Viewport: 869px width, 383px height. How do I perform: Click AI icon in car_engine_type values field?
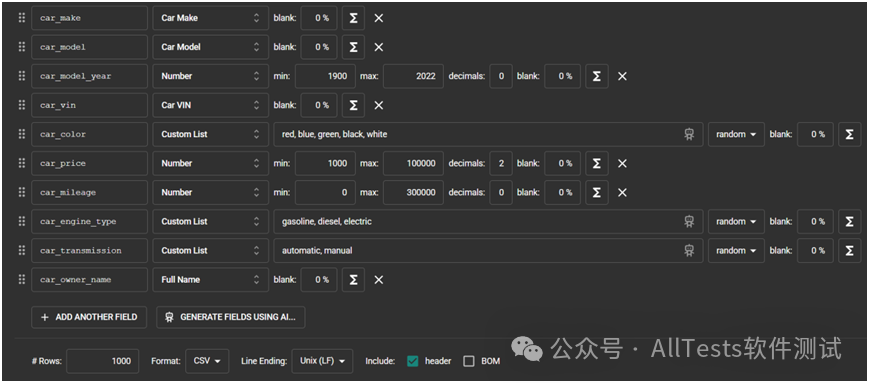[689, 222]
